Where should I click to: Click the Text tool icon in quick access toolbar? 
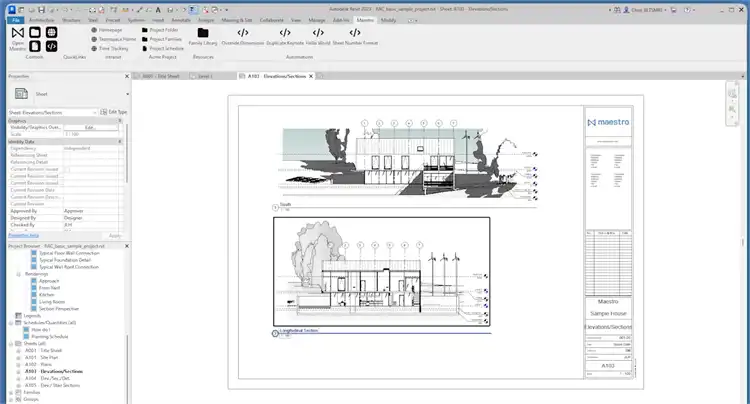[158, 10]
